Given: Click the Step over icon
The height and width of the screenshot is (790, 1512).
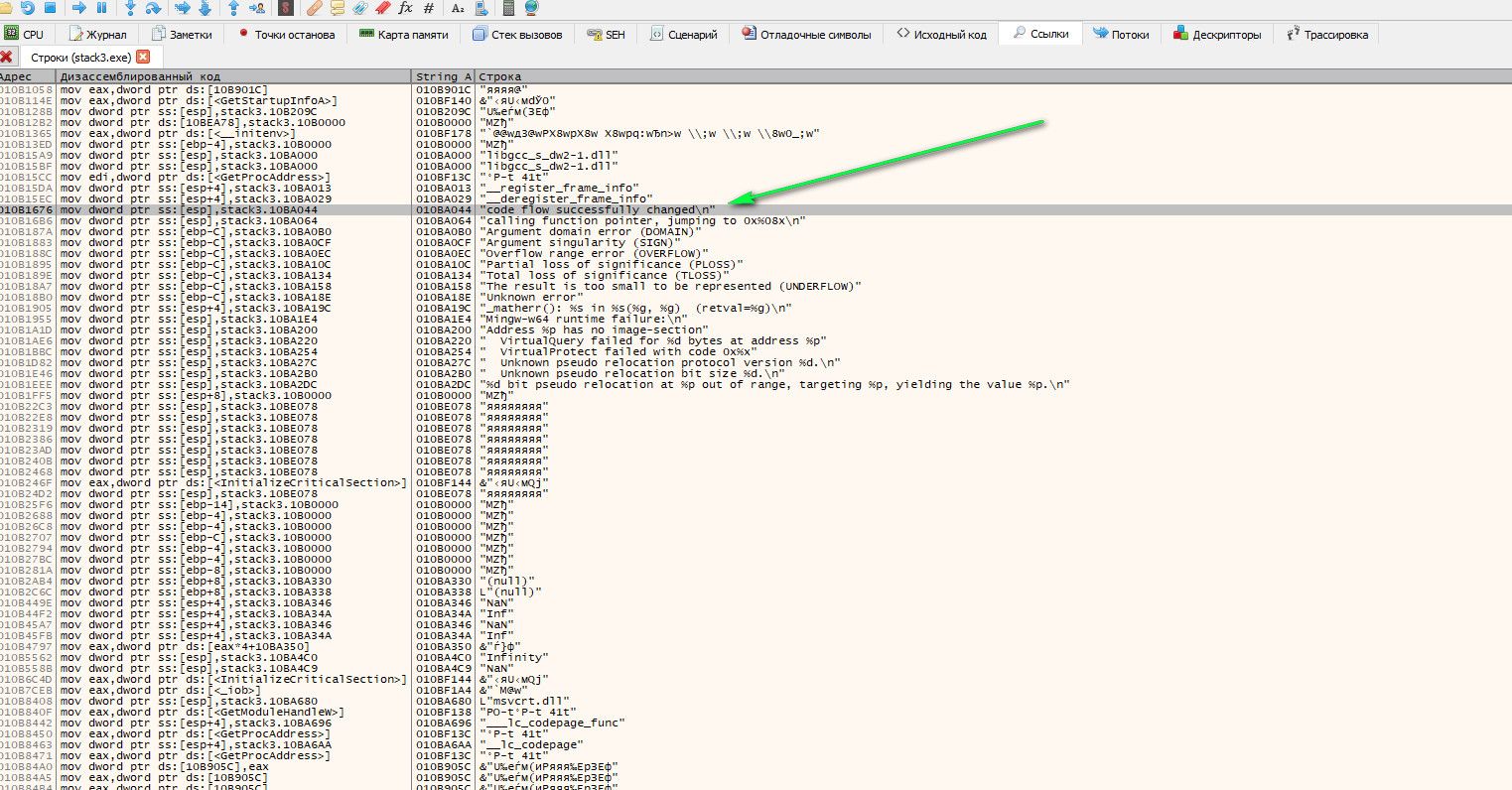Looking at the screenshot, I should (153, 8).
